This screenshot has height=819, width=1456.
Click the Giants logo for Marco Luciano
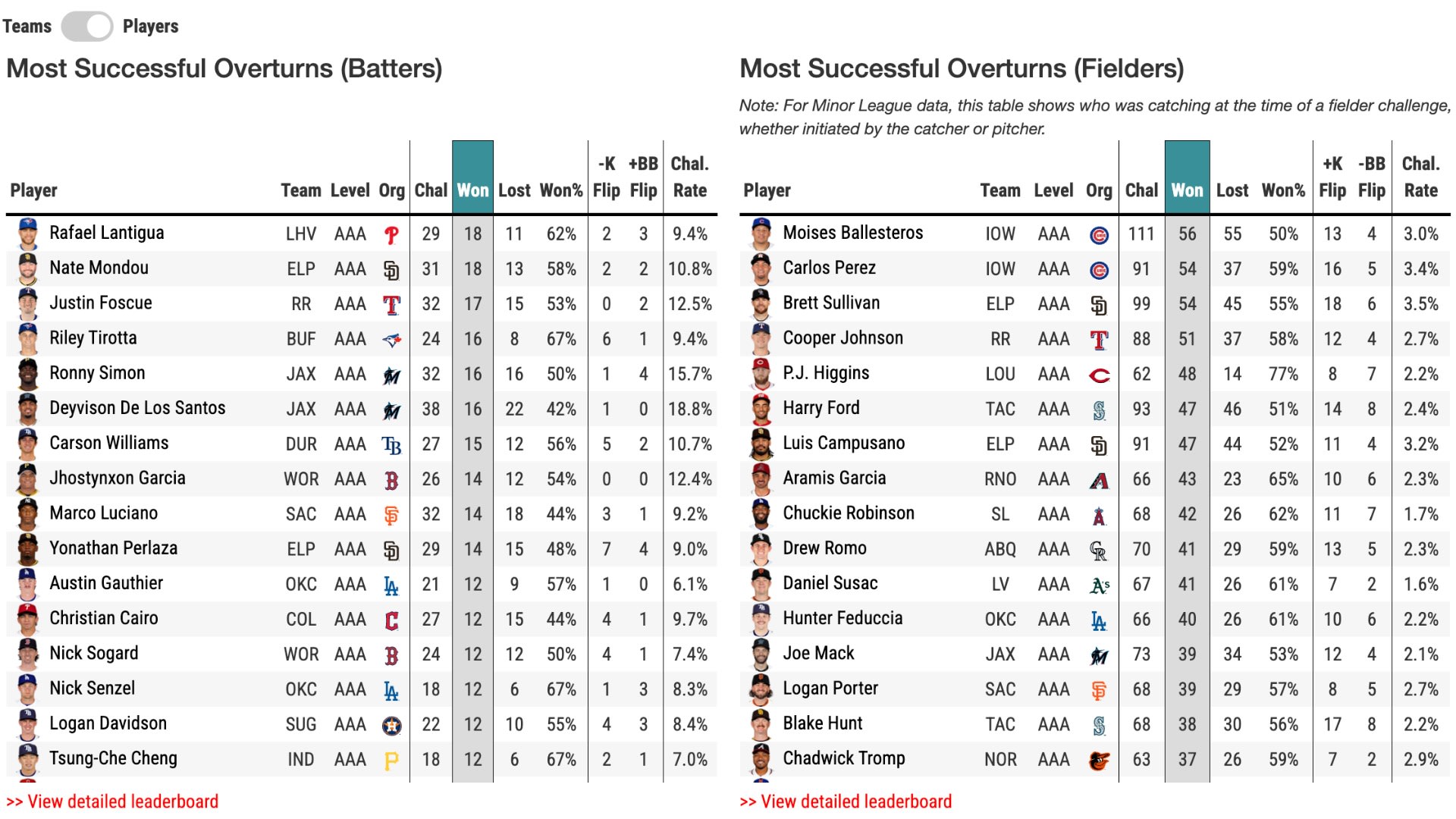click(x=391, y=516)
